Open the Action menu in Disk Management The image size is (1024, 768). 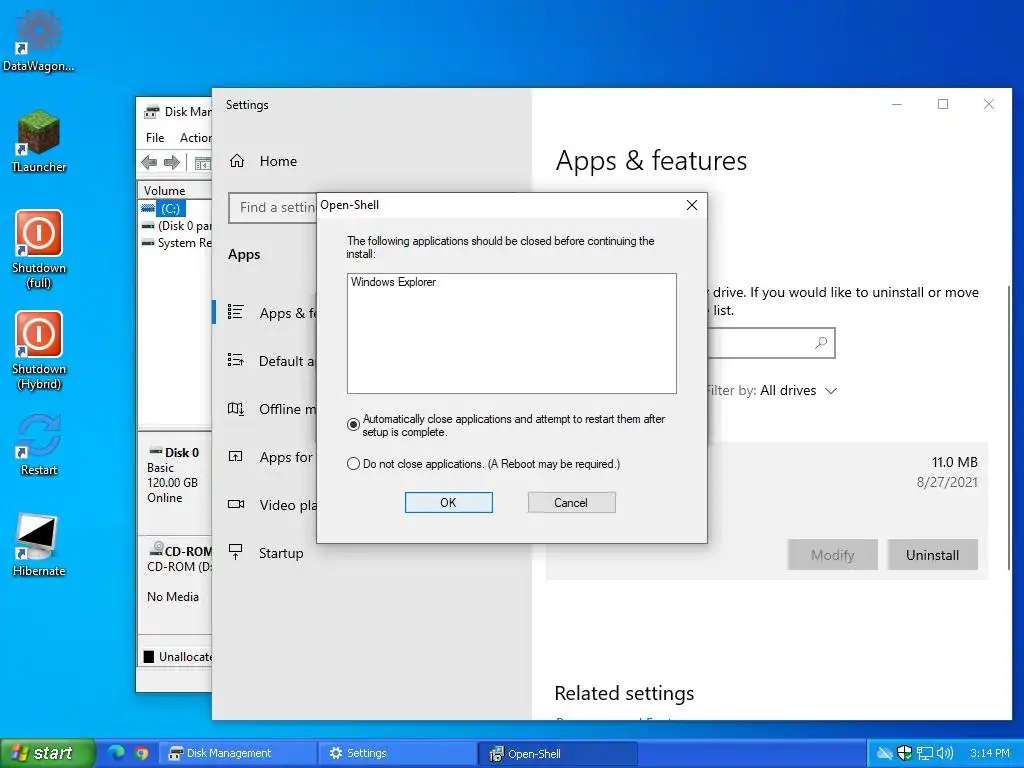[x=195, y=138]
